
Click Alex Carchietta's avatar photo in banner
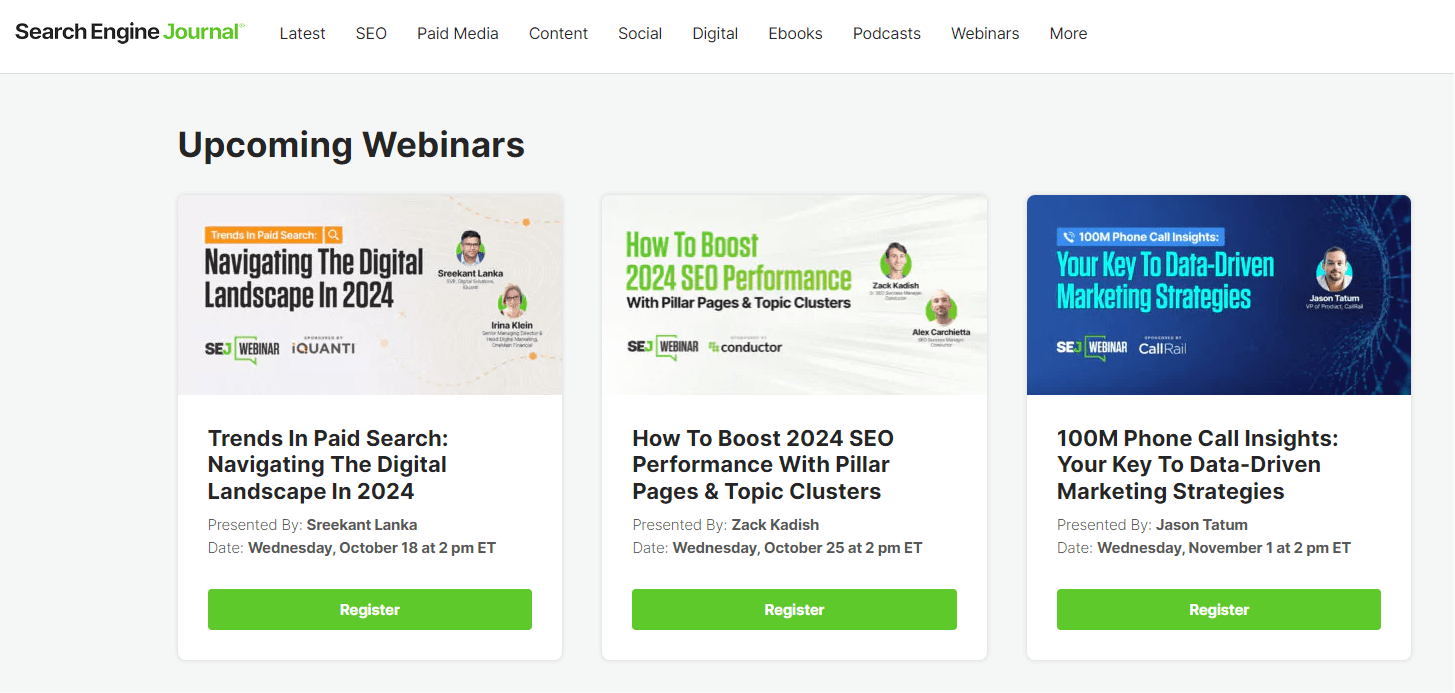point(941,307)
